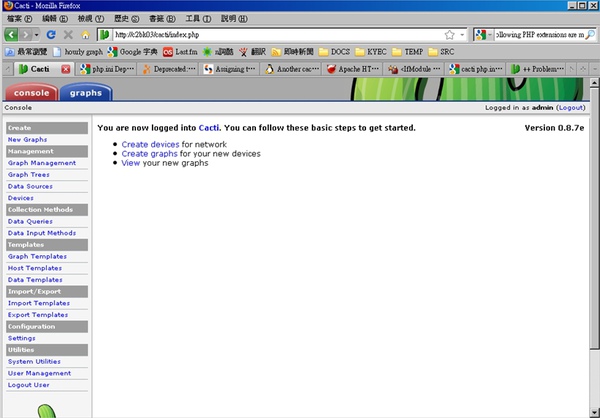The image size is (600, 418).
Task: Open the 檔案 (F) menu
Action: [20, 18]
